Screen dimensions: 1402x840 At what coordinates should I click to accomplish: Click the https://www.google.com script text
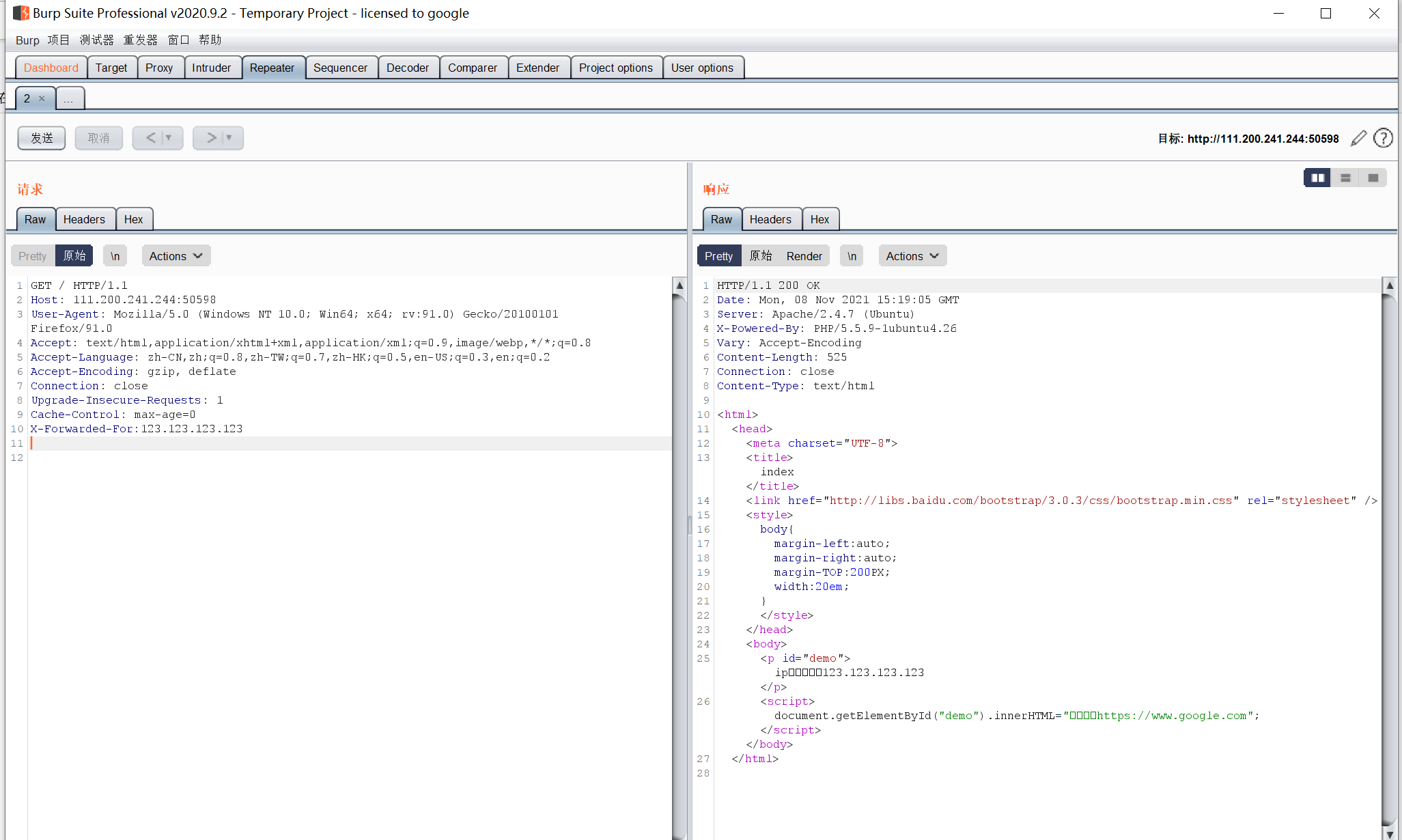pyautogui.click(x=1172, y=716)
